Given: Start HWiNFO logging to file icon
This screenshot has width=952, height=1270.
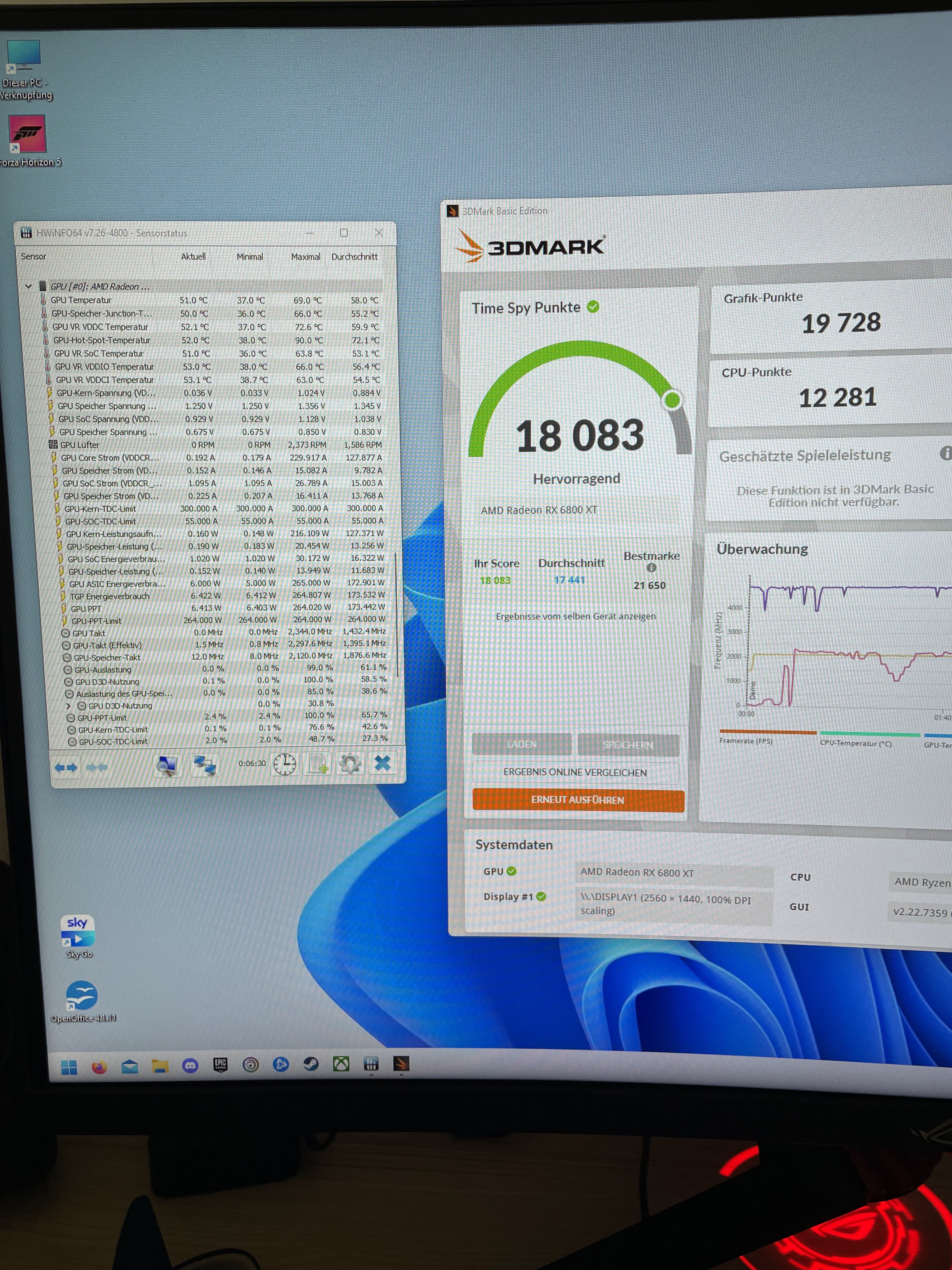Looking at the screenshot, I should coord(317,764).
